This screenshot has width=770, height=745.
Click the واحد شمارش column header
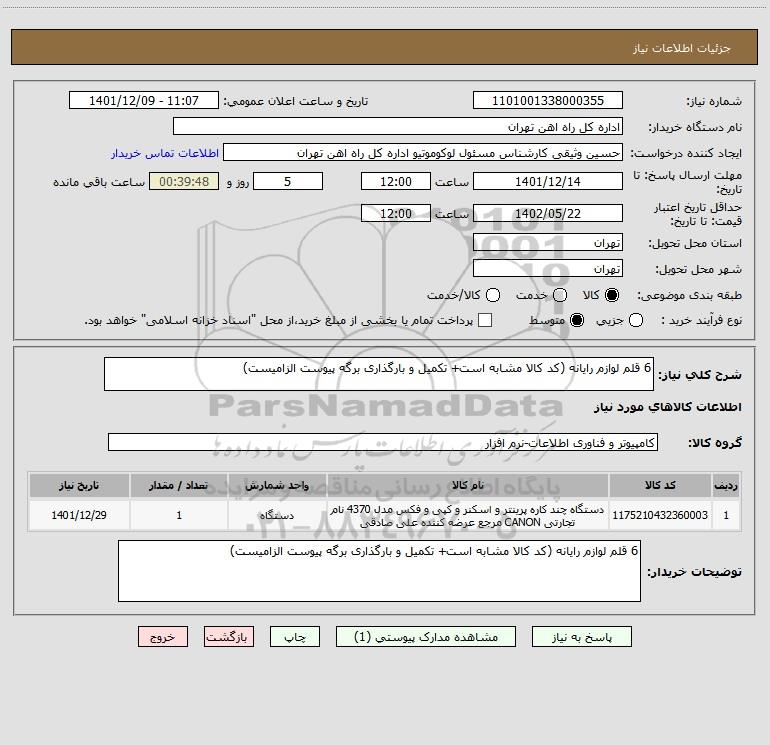[x=277, y=485]
